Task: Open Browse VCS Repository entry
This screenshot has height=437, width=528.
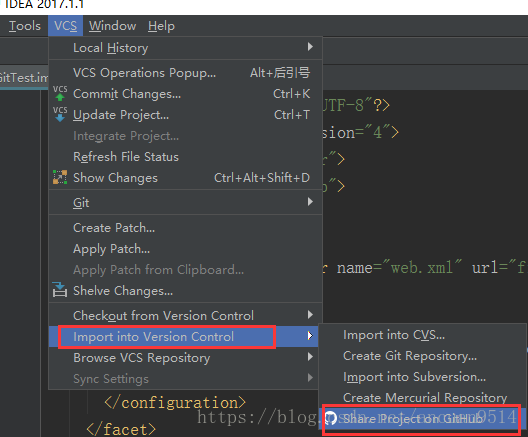Action: tap(184, 358)
